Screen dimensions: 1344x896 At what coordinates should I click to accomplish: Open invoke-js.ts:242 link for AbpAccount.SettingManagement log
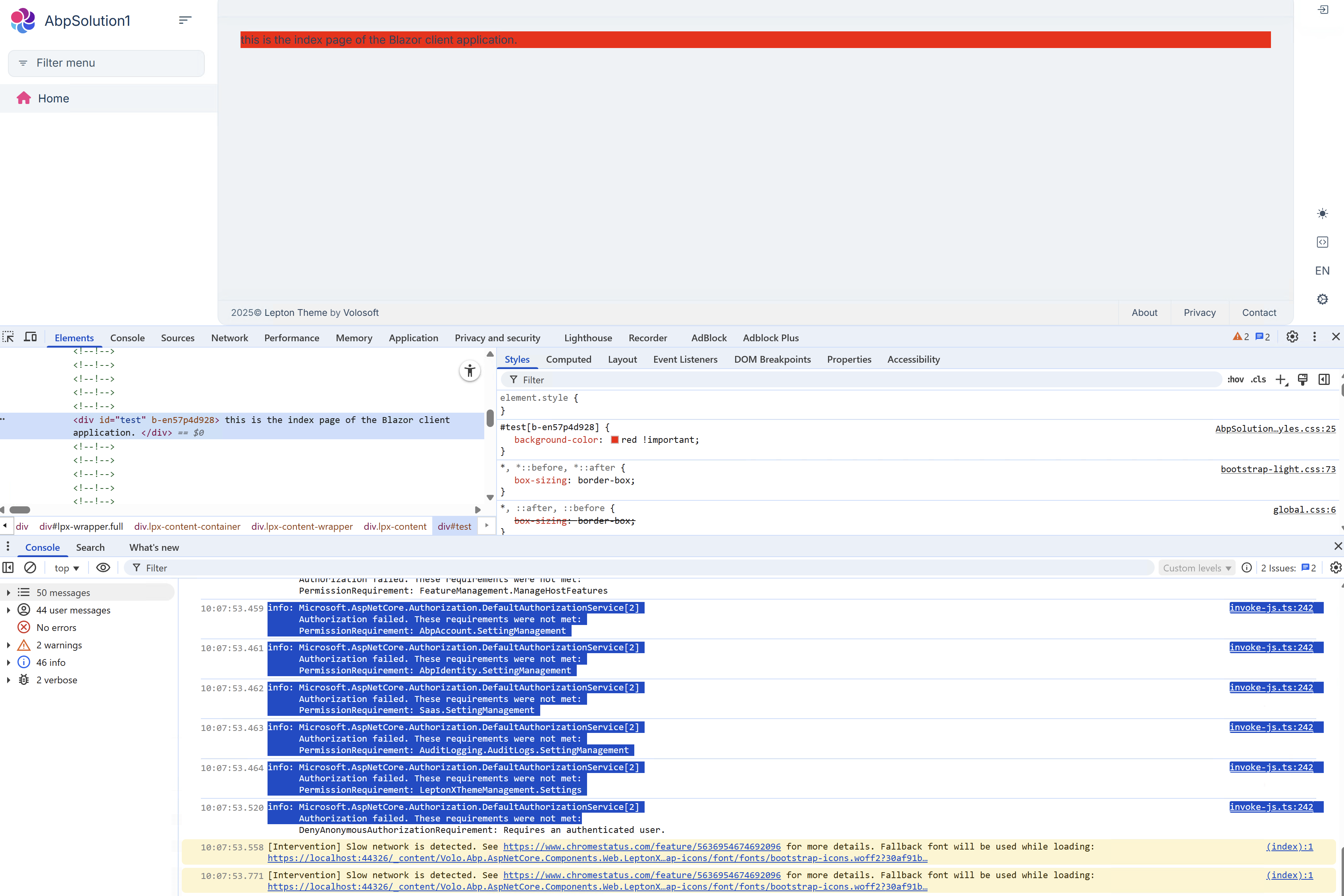tap(1271, 608)
